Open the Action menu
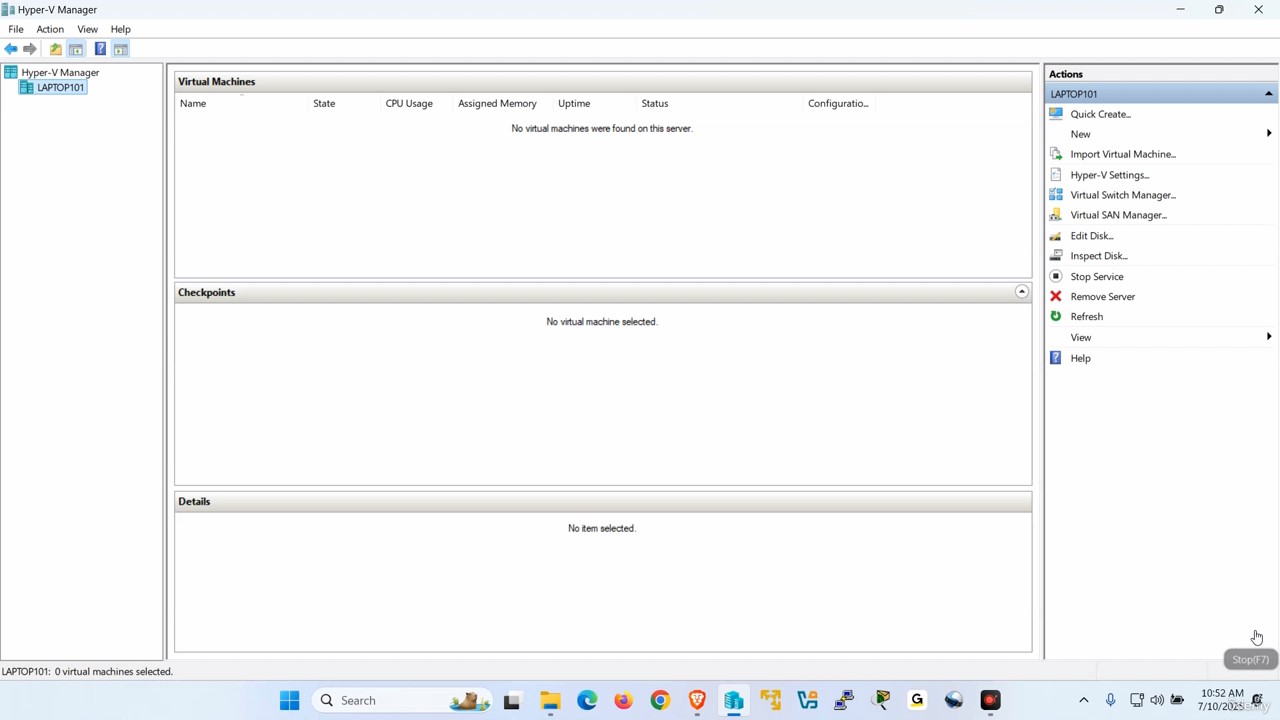 [50, 29]
